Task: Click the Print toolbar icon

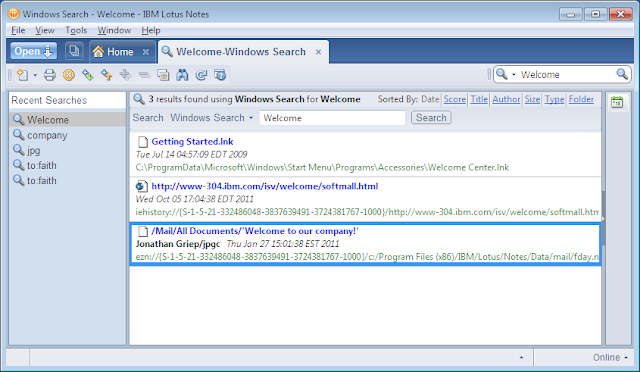Action: pyautogui.click(x=50, y=75)
